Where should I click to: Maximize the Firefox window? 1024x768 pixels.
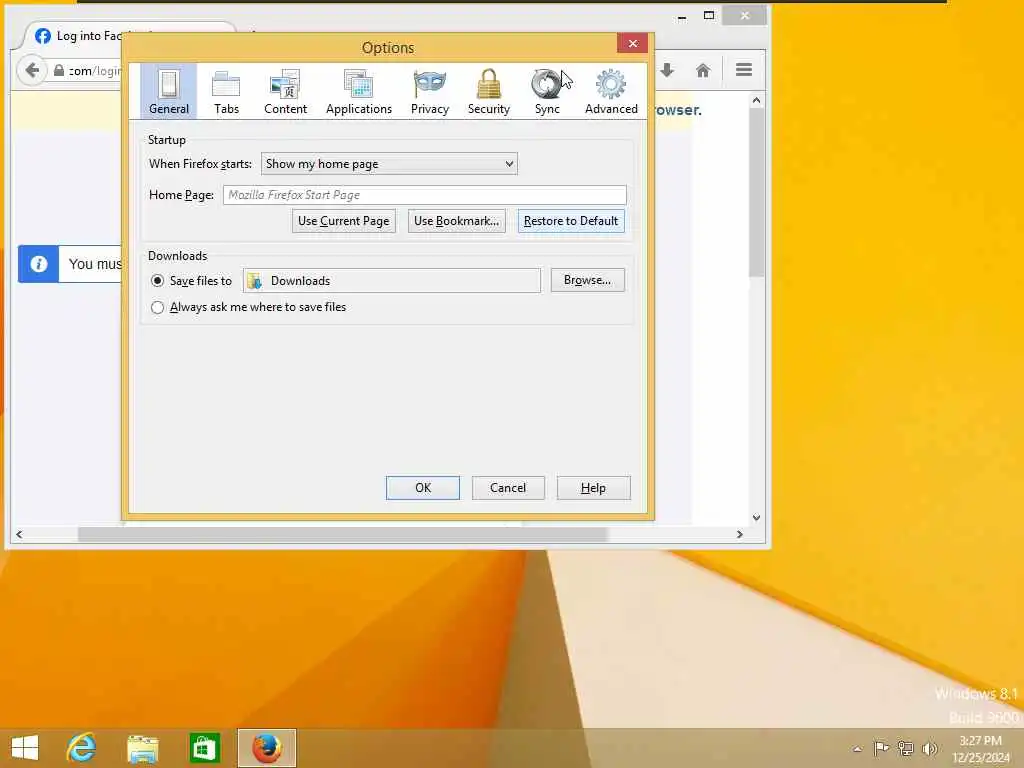click(709, 16)
